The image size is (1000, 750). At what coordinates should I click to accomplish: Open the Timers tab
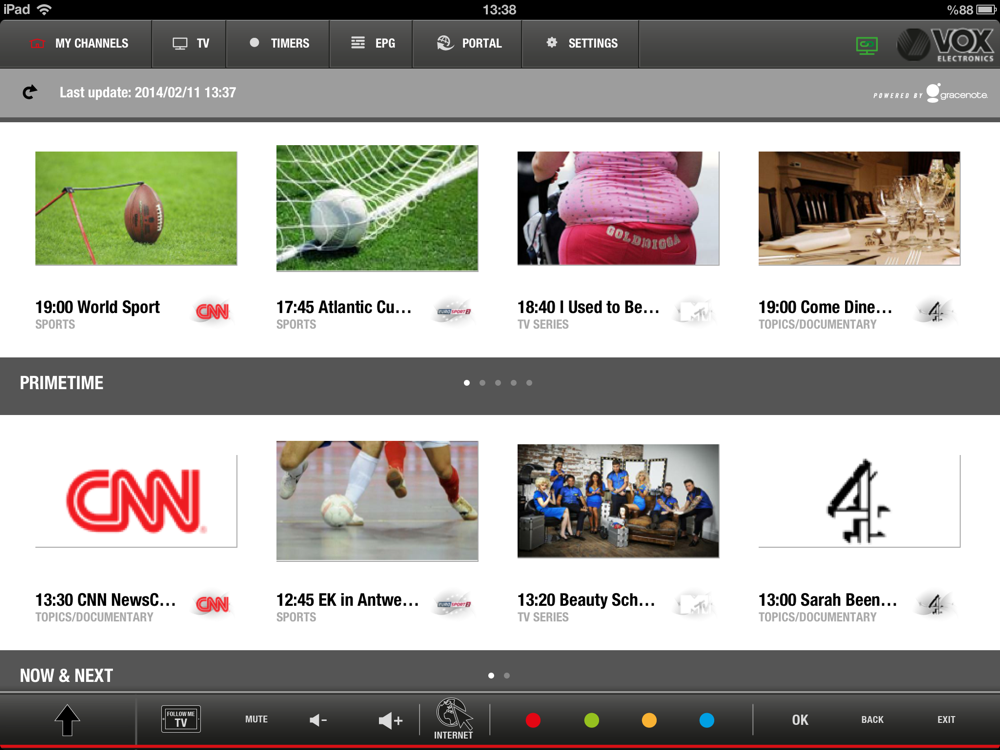278,43
